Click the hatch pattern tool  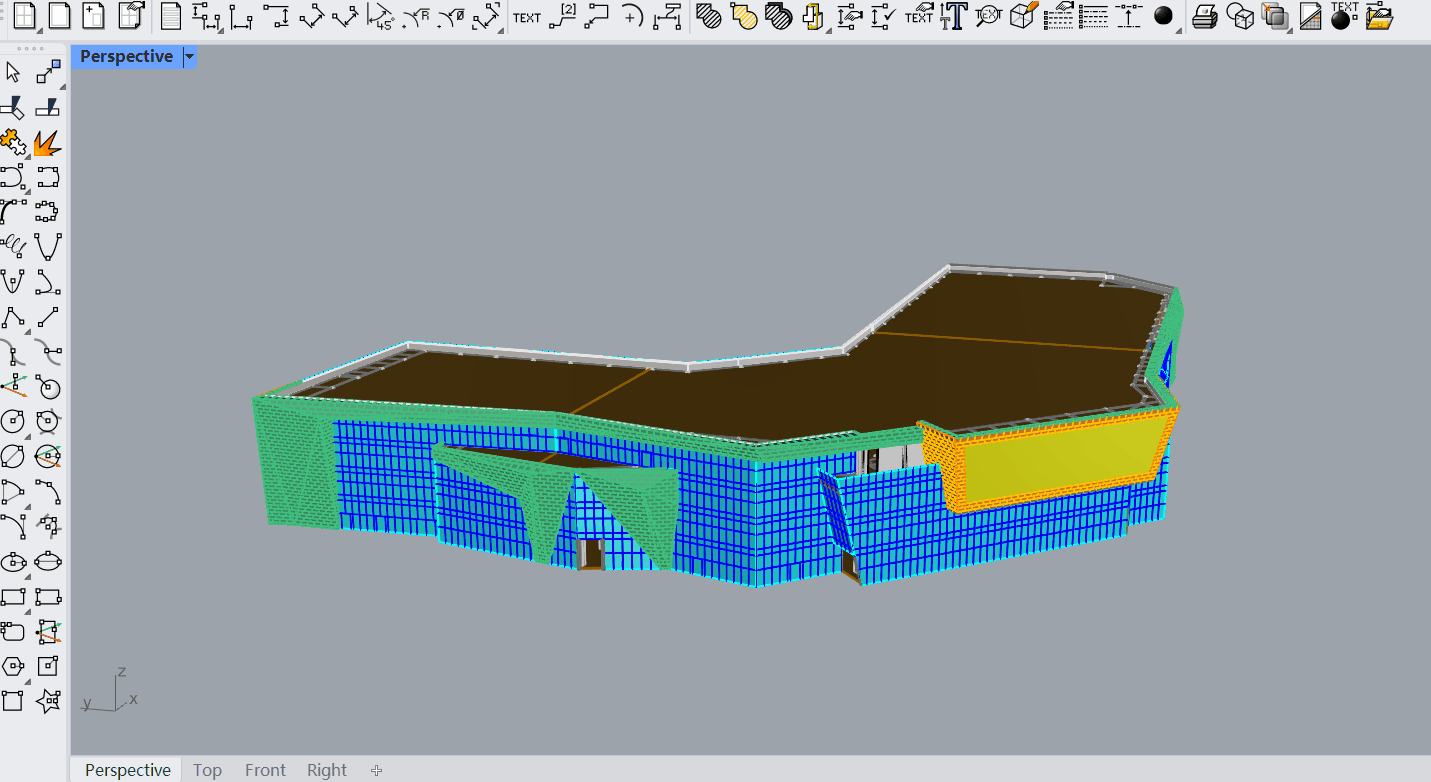[x=709, y=16]
